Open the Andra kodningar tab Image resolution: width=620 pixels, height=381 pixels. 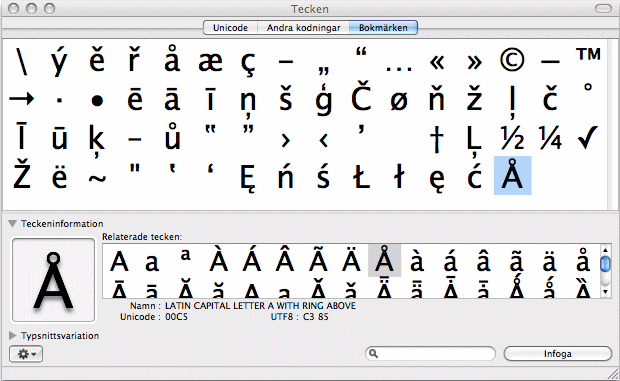(303, 28)
